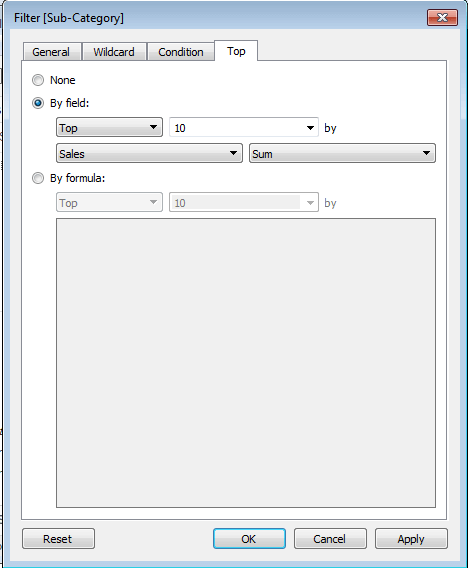The height and width of the screenshot is (568, 468).
Task: Click the formula text area
Action: point(246,363)
